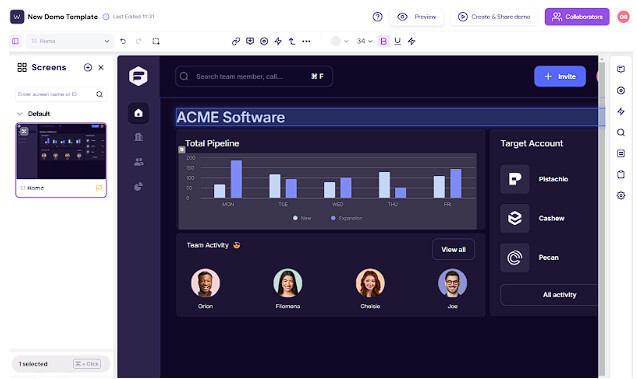Select the team people icon in canvas sidebar
The width and height of the screenshot is (637, 379).
point(139,162)
